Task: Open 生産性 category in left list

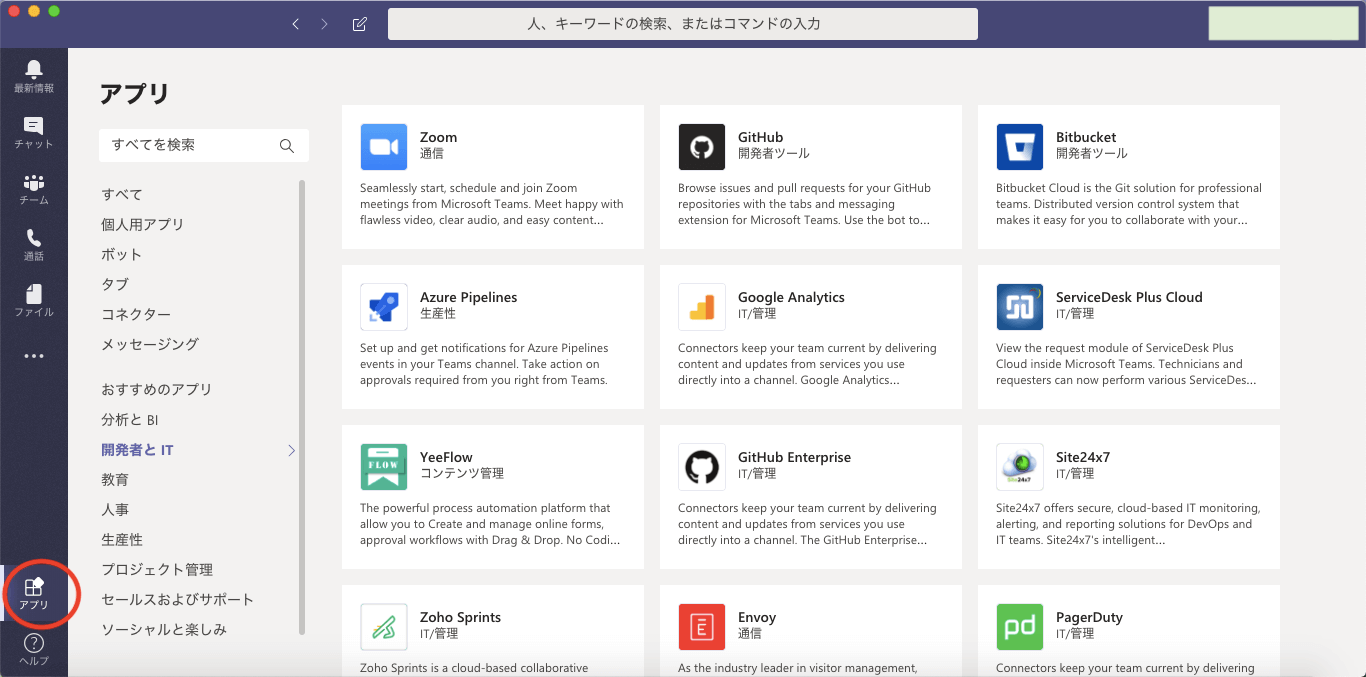Action: [x=122, y=540]
